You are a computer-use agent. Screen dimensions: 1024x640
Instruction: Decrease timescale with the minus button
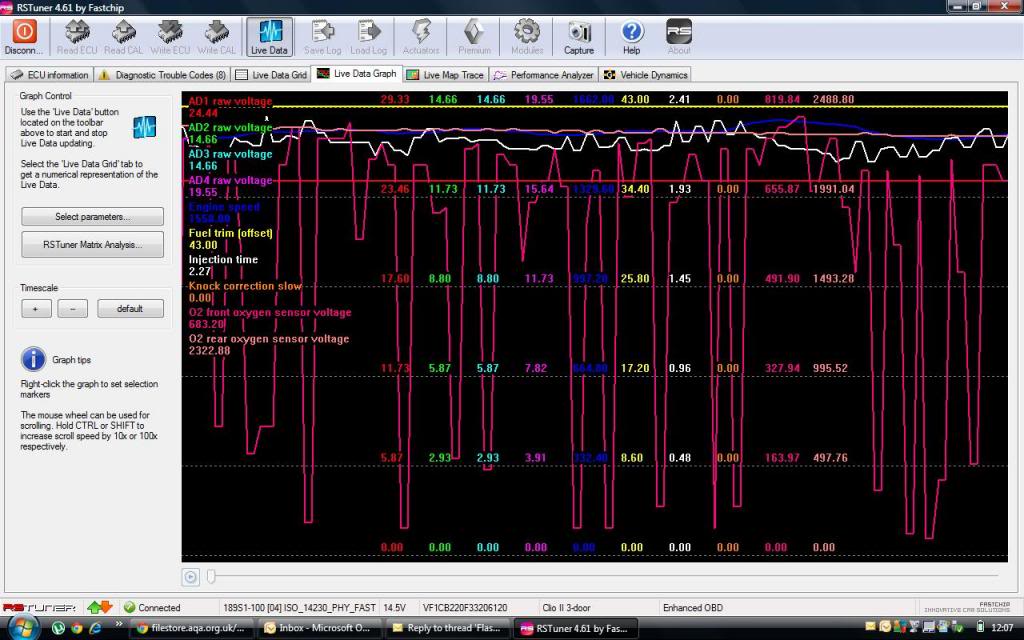pyautogui.click(x=72, y=309)
